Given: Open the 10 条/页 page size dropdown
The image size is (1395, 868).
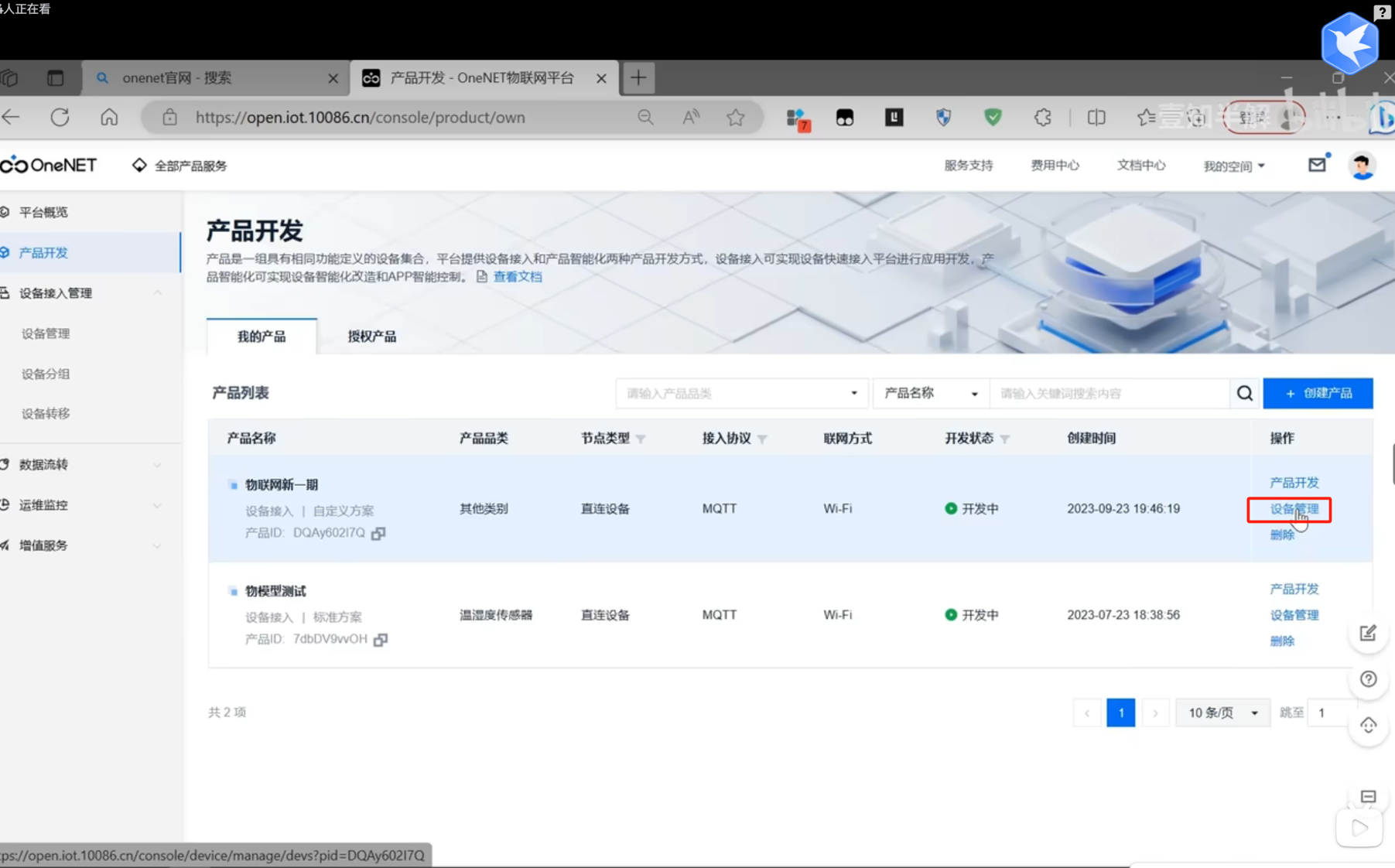Looking at the screenshot, I should 1222,713.
